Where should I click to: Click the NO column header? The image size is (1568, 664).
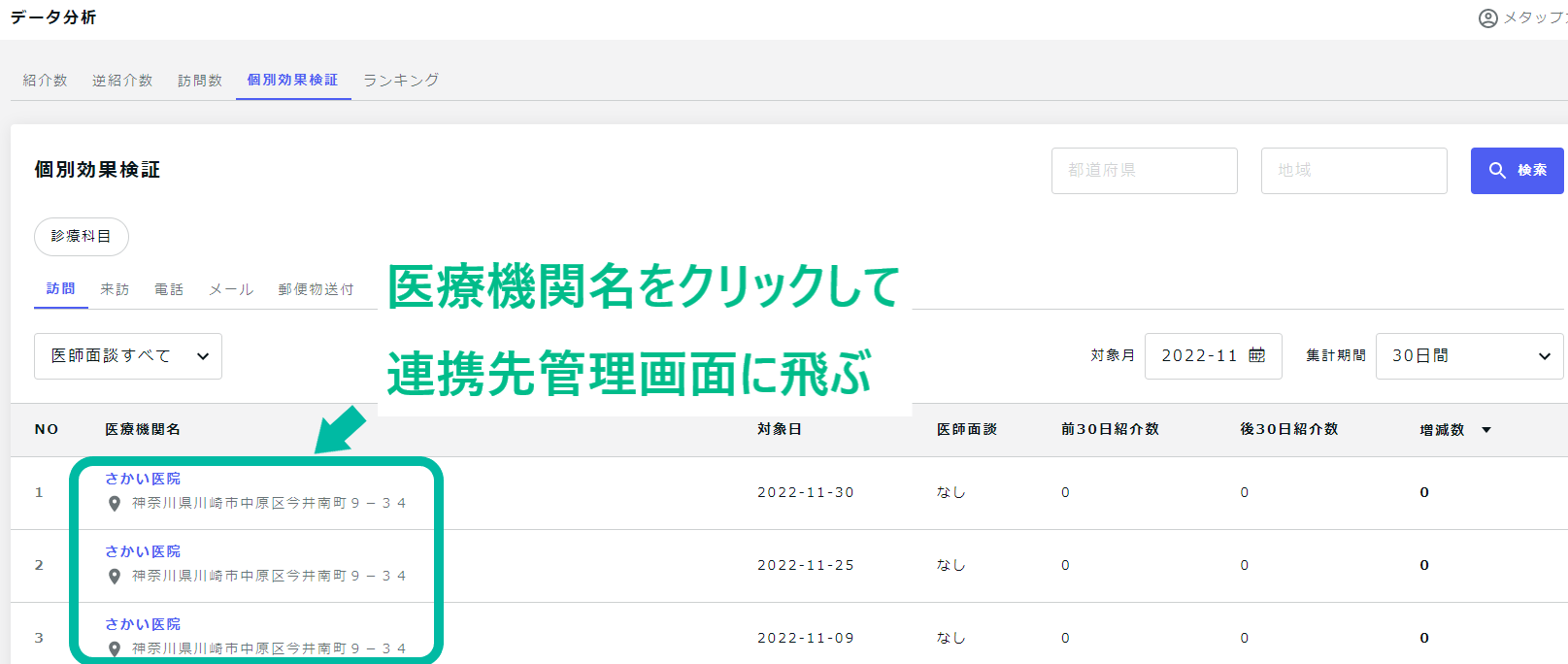point(47,429)
